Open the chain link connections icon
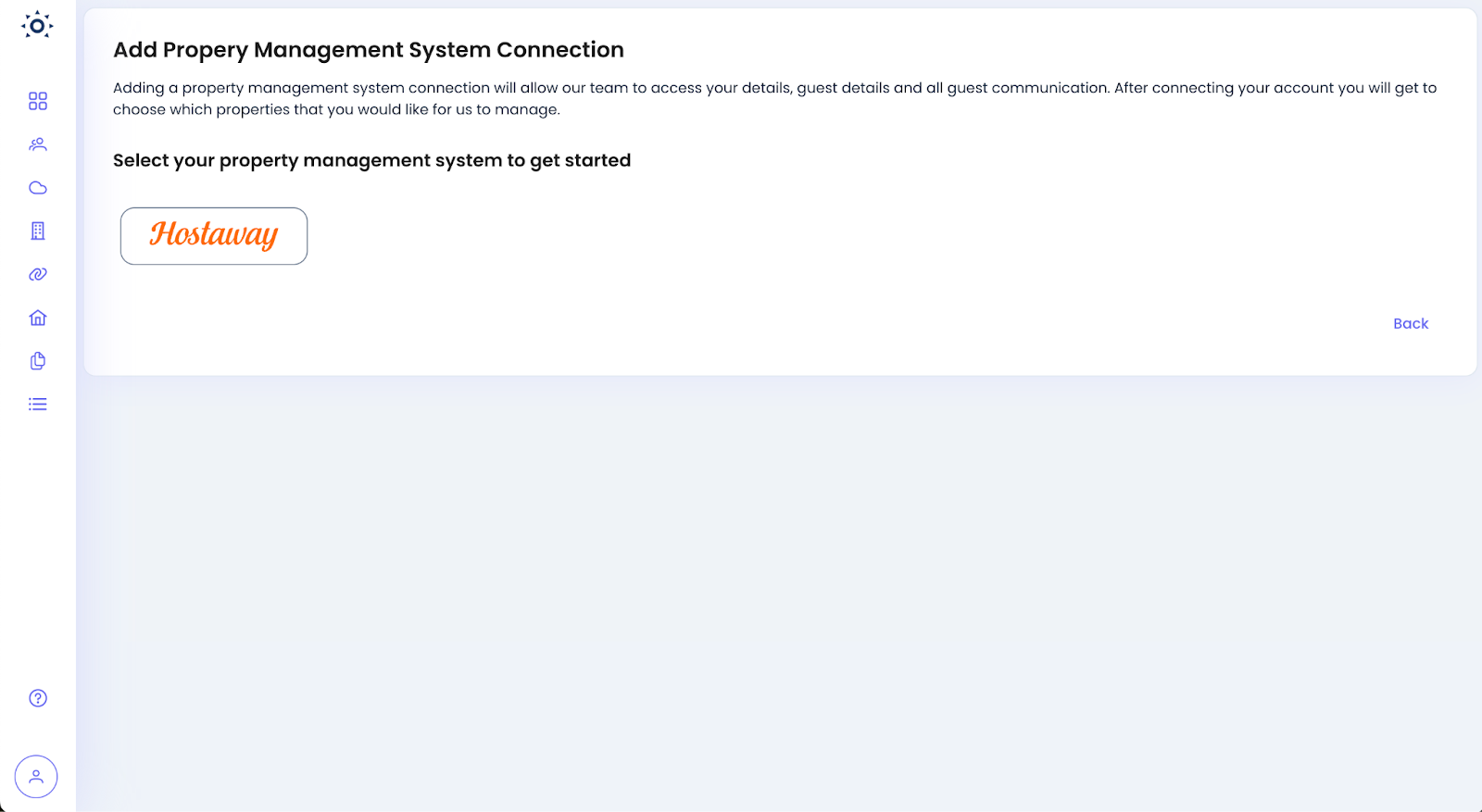This screenshot has height=812, width=1482. [38, 274]
